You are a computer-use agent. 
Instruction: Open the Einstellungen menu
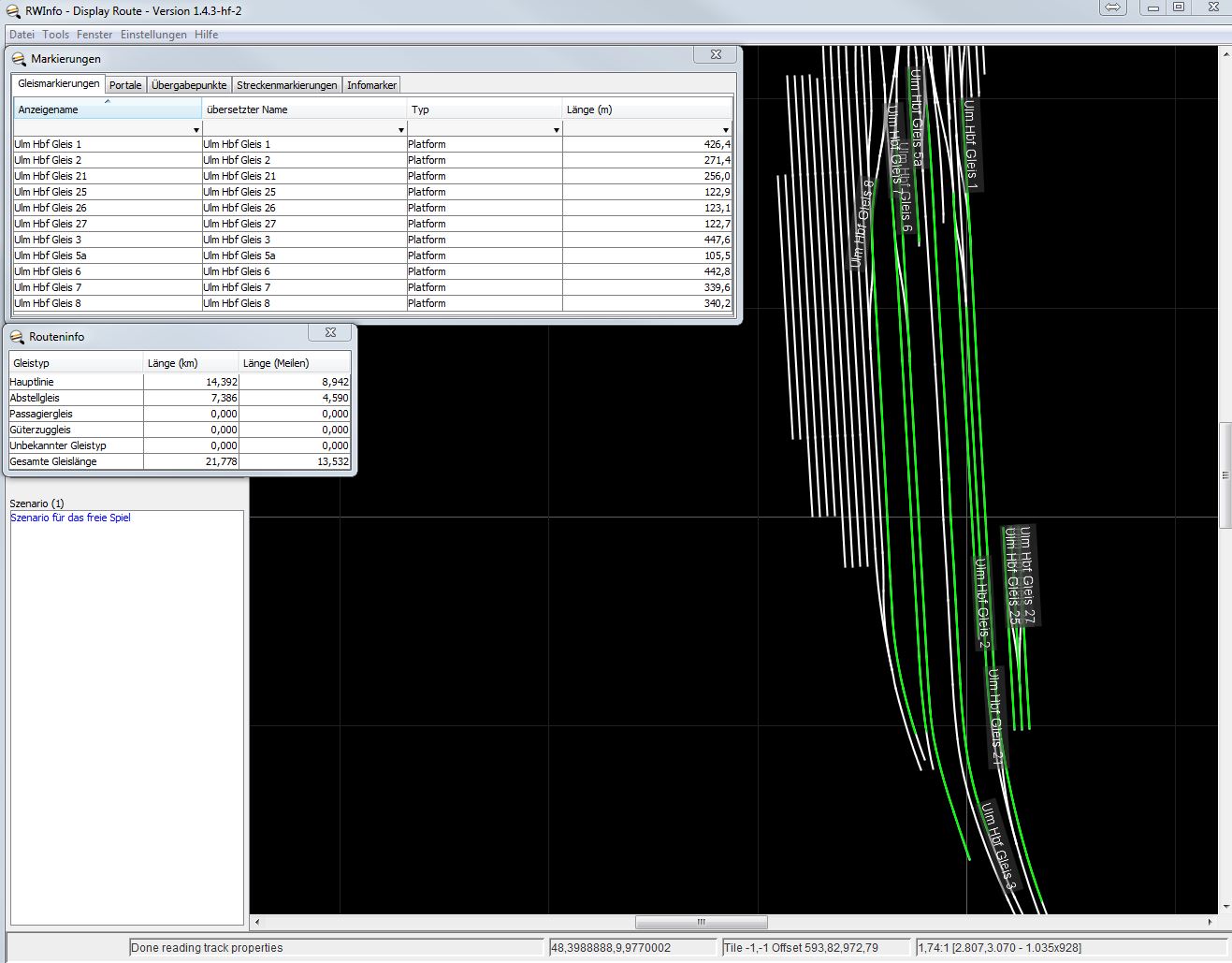tap(153, 35)
